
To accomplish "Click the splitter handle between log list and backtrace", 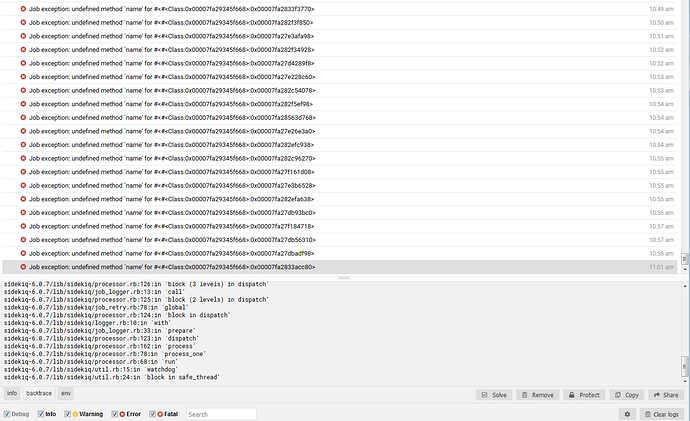I will pyautogui.click(x=344, y=278).
